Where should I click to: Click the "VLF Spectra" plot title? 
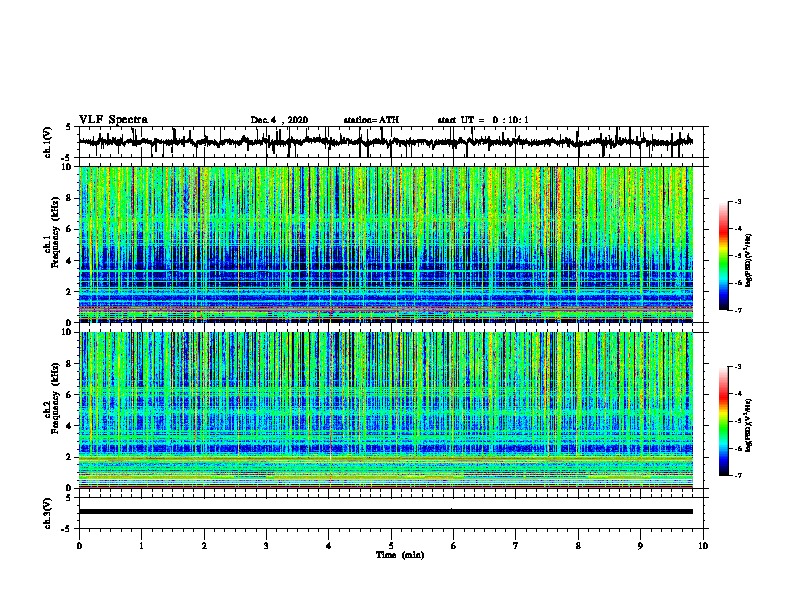coord(113,120)
